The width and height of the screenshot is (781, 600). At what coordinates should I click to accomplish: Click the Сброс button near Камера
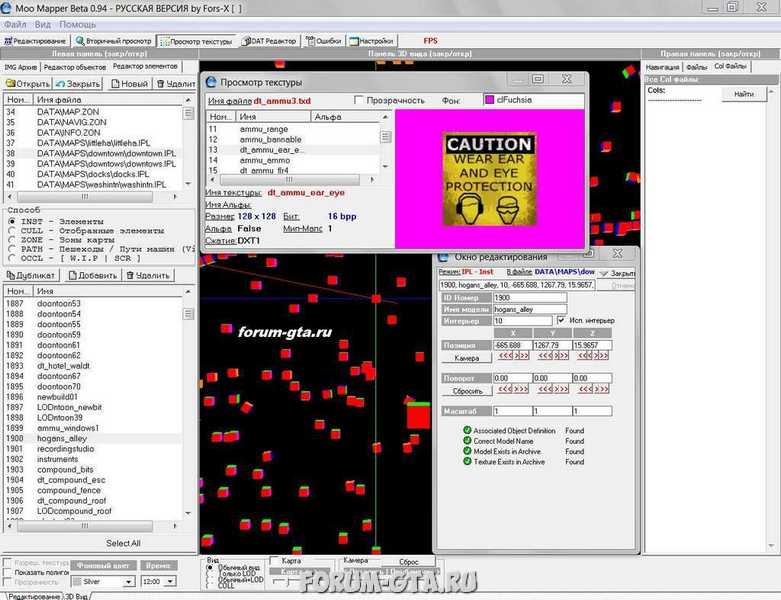click(408, 562)
